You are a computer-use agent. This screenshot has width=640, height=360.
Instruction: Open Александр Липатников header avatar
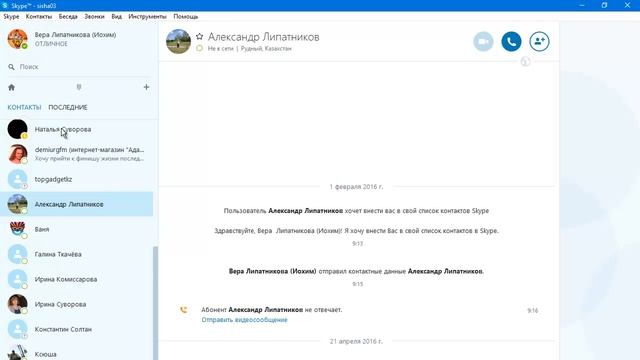coord(178,41)
